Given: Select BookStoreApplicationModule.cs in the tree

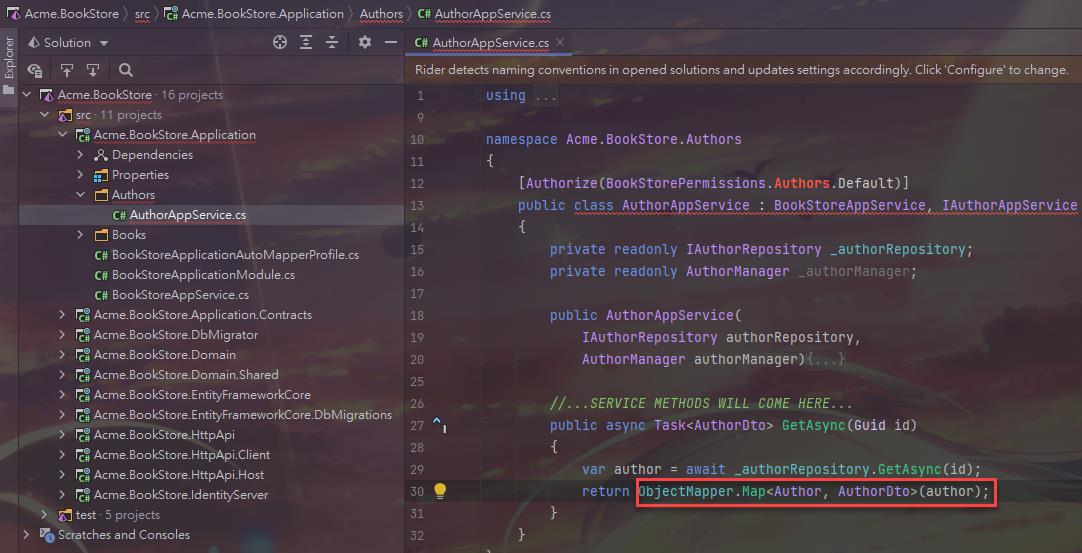Looking at the screenshot, I should (x=203, y=275).
